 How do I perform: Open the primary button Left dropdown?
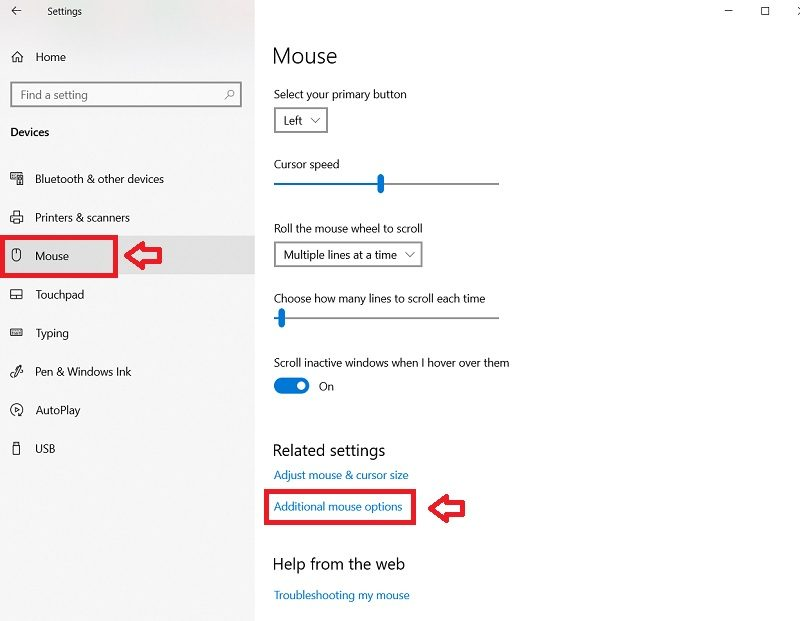pos(301,120)
